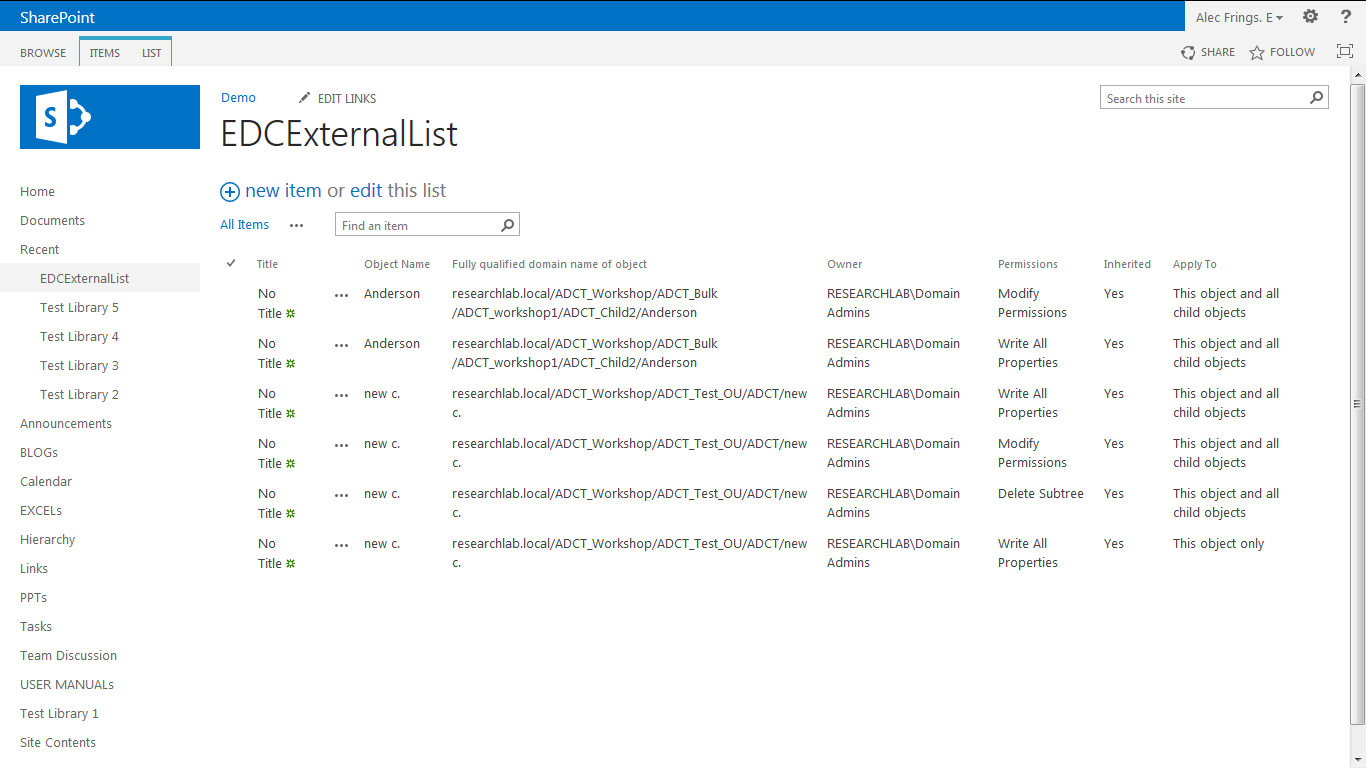Open PPTs in the left navigation

(33, 597)
